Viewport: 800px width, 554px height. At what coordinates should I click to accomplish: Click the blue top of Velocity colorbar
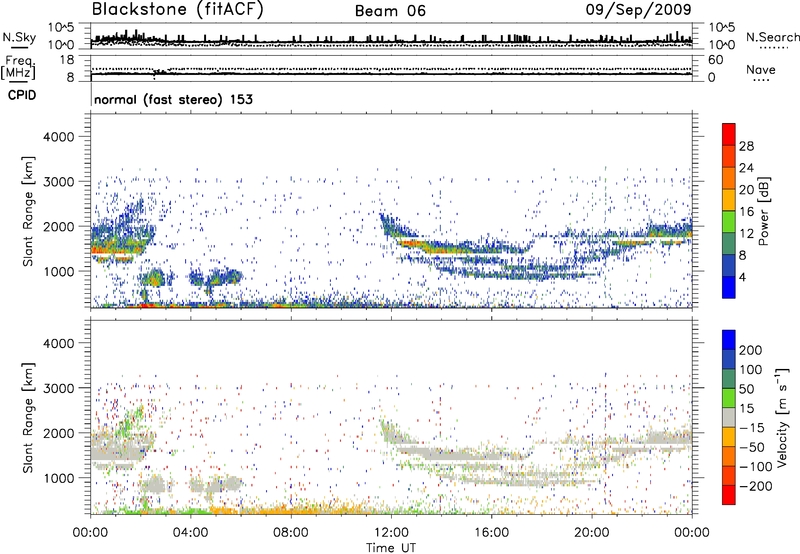[x=729, y=340]
